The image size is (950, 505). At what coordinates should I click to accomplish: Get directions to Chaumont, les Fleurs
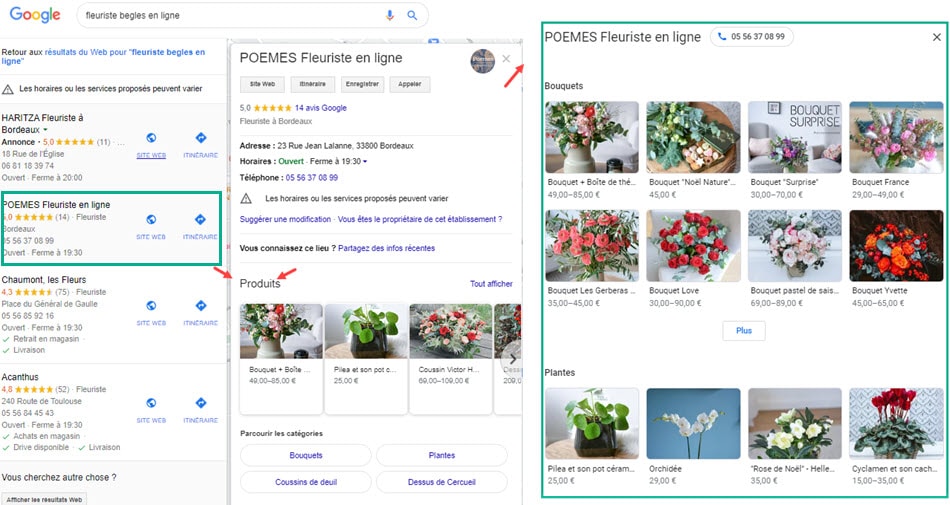(201, 306)
